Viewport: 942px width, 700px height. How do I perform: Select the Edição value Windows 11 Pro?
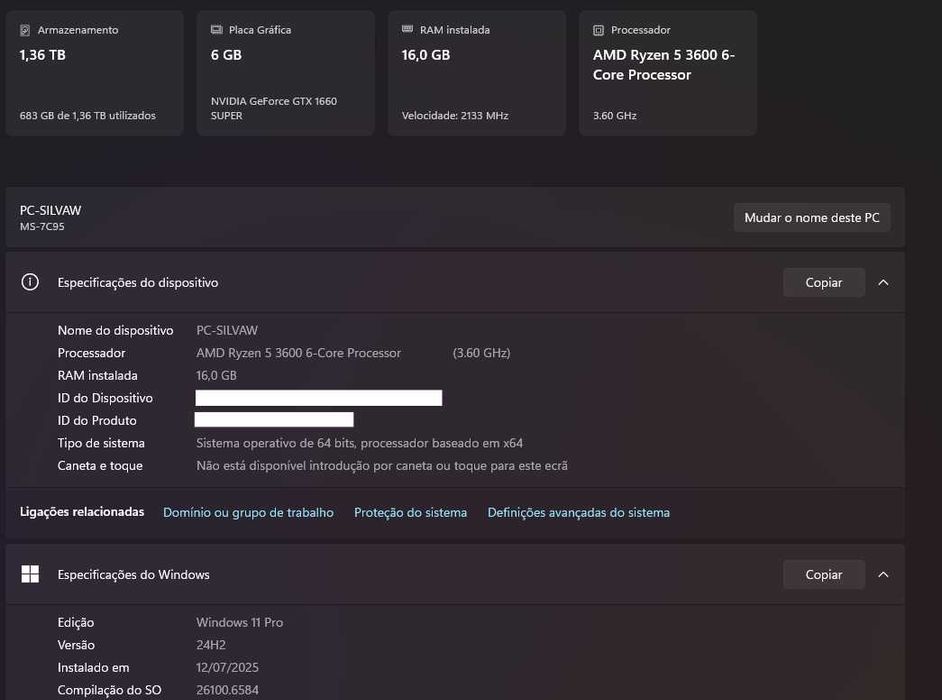240,622
